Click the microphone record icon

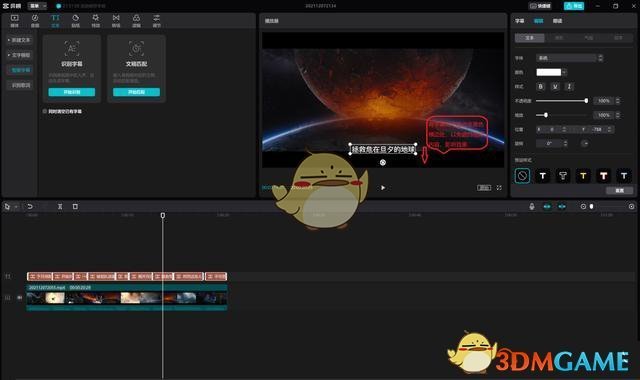point(531,207)
